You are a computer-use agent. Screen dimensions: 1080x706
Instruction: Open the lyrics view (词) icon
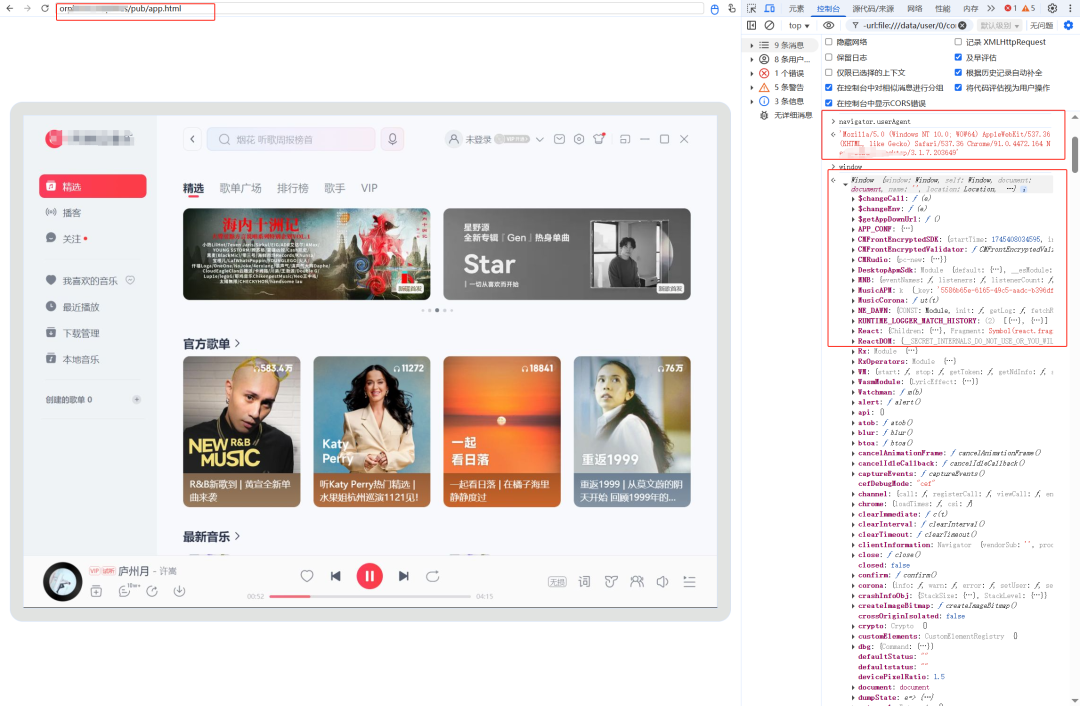click(x=584, y=582)
